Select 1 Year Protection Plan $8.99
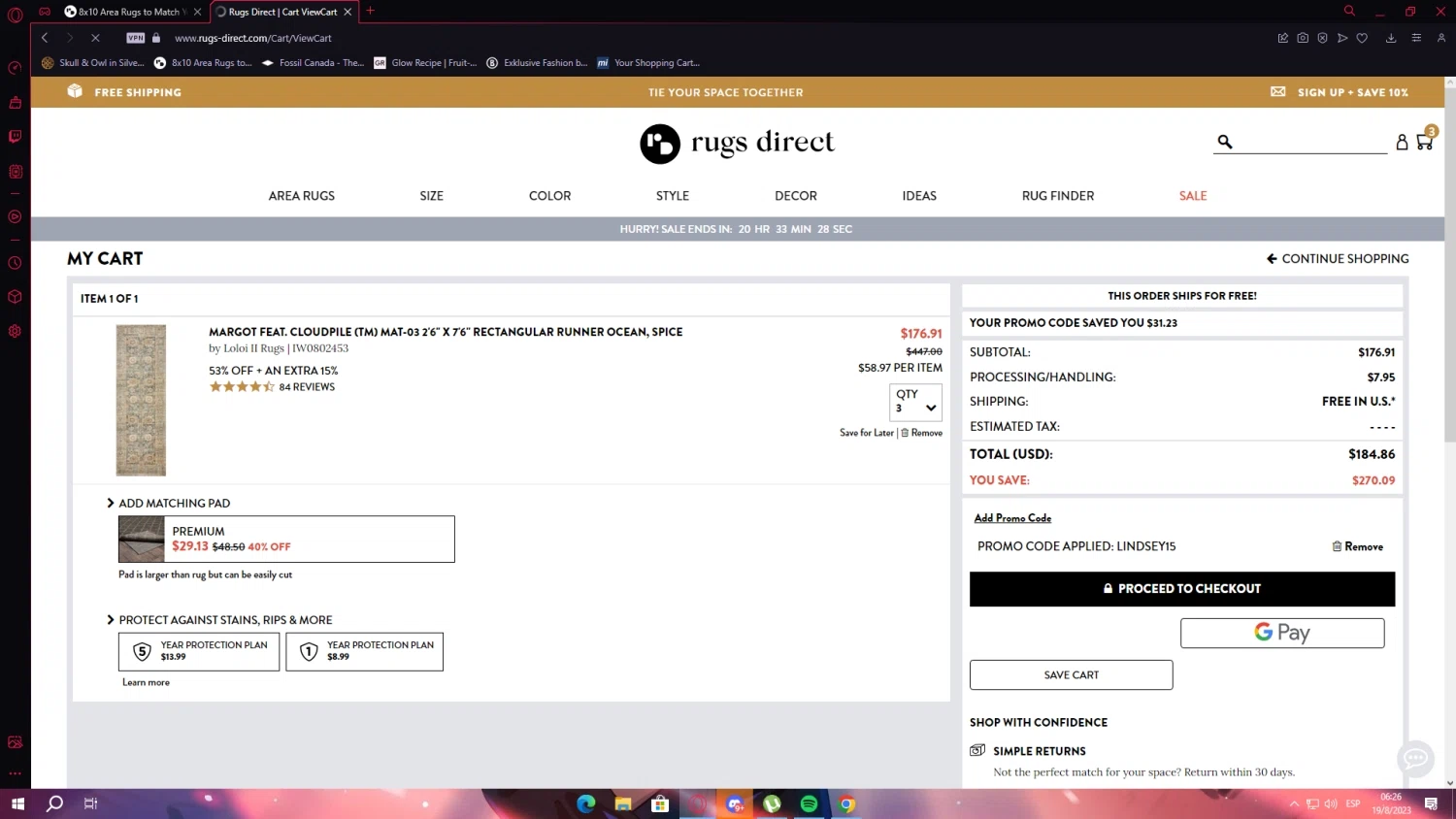 (x=365, y=652)
